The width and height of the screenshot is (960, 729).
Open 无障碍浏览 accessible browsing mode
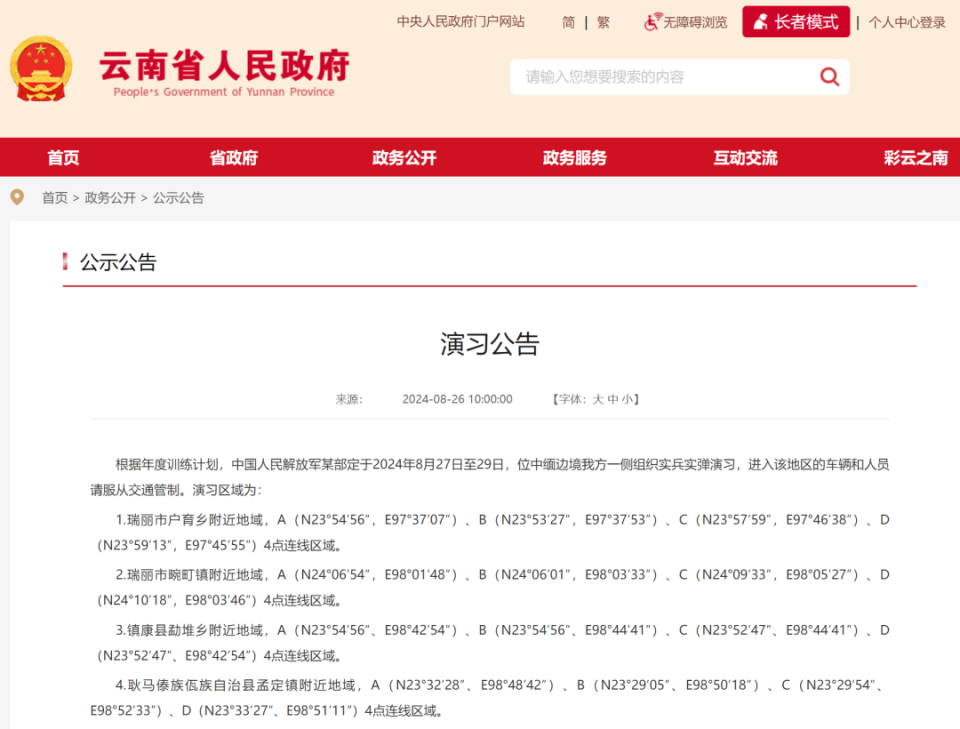692,22
